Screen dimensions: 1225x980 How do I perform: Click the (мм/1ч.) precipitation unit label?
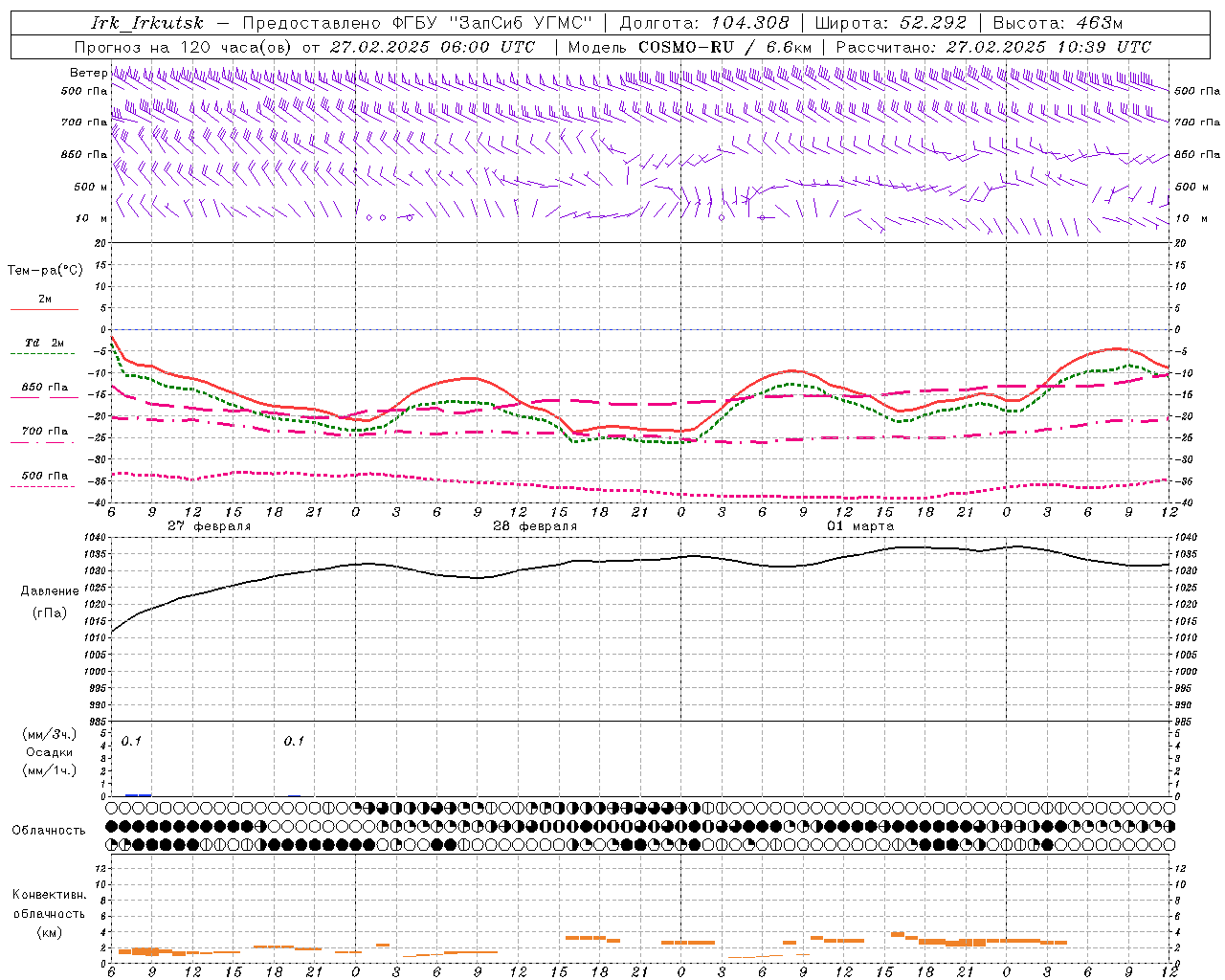pyautogui.click(x=49, y=769)
